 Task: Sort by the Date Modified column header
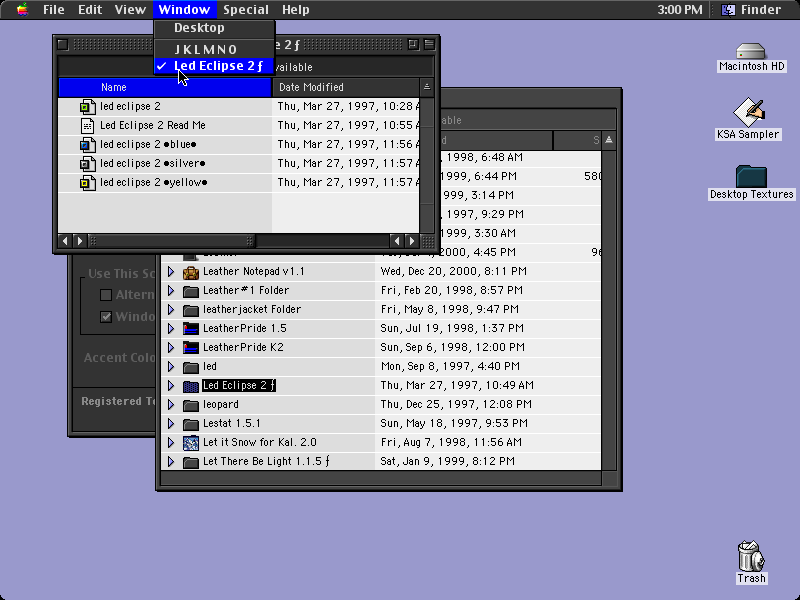click(345, 87)
